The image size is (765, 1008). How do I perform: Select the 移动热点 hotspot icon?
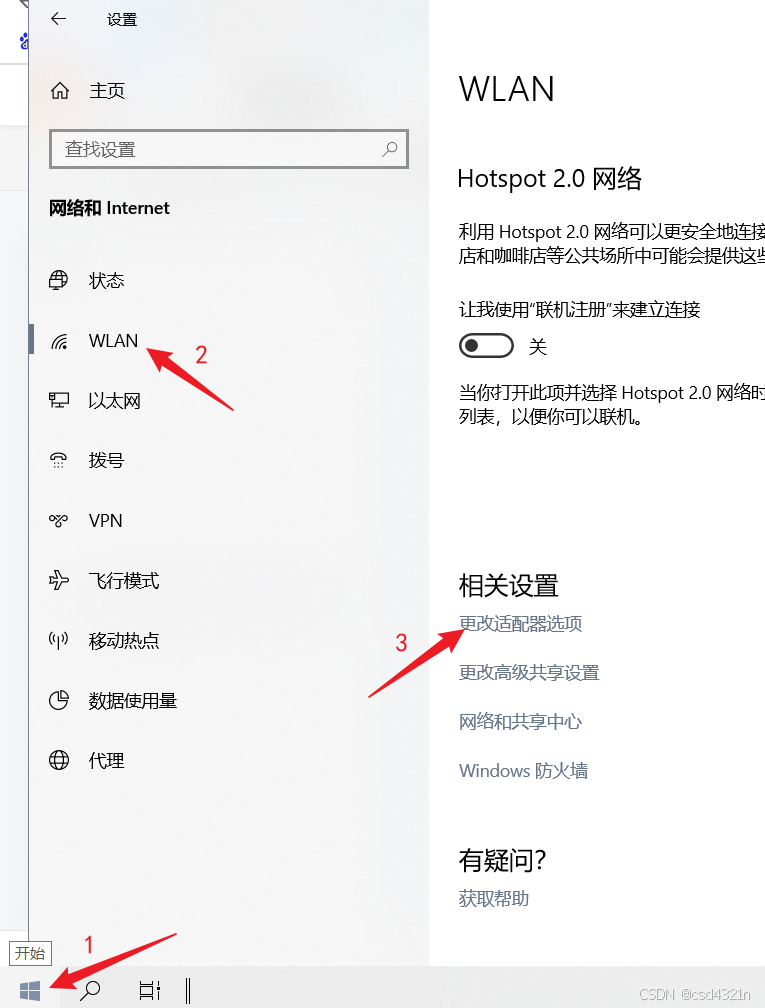pos(58,640)
